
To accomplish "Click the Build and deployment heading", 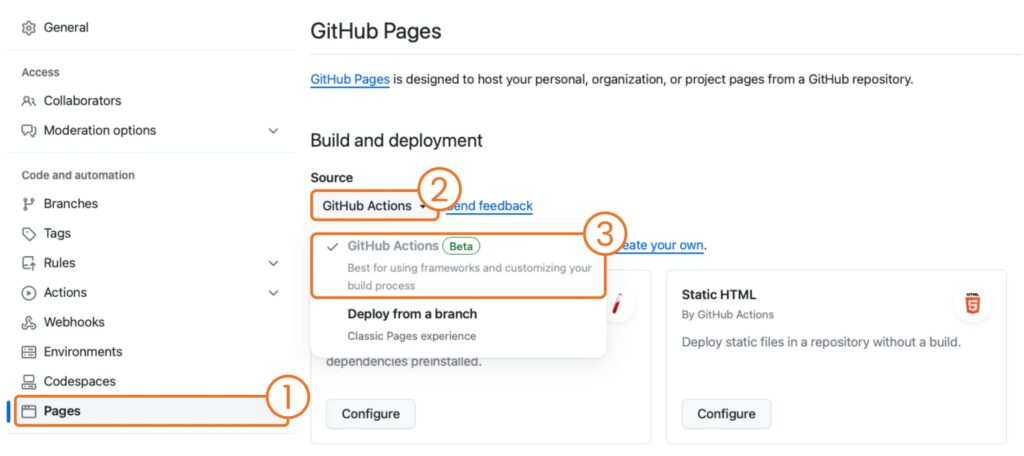I will [396, 140].
